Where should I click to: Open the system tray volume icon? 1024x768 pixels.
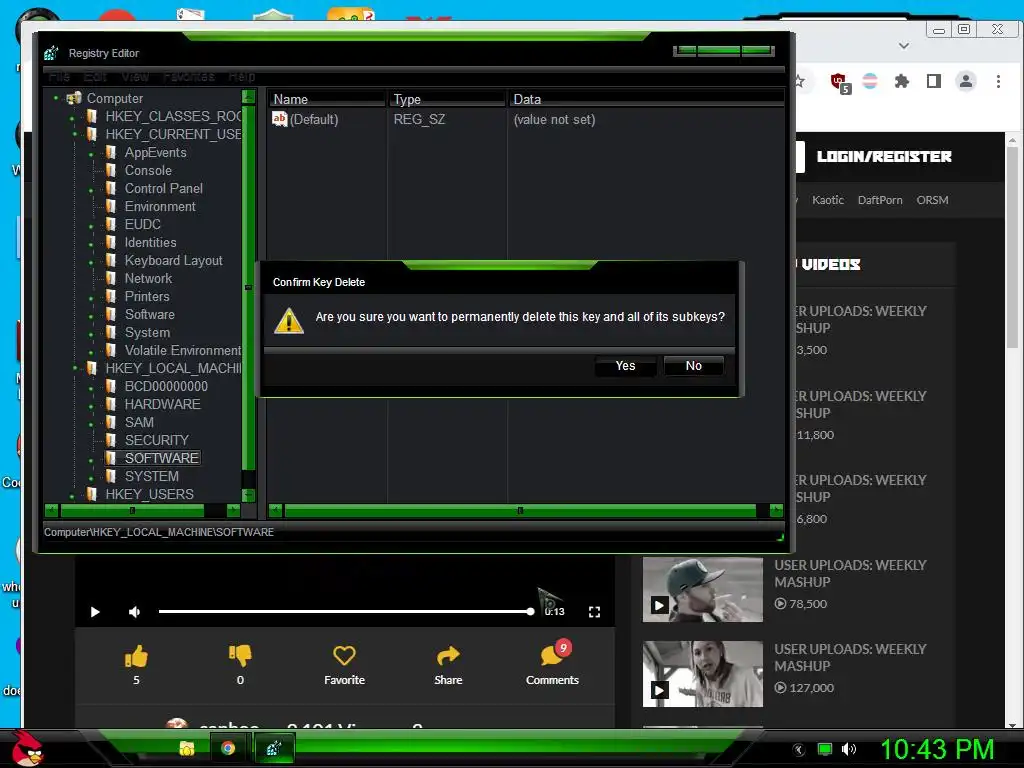pyautogui.click(x=849, y=749)
